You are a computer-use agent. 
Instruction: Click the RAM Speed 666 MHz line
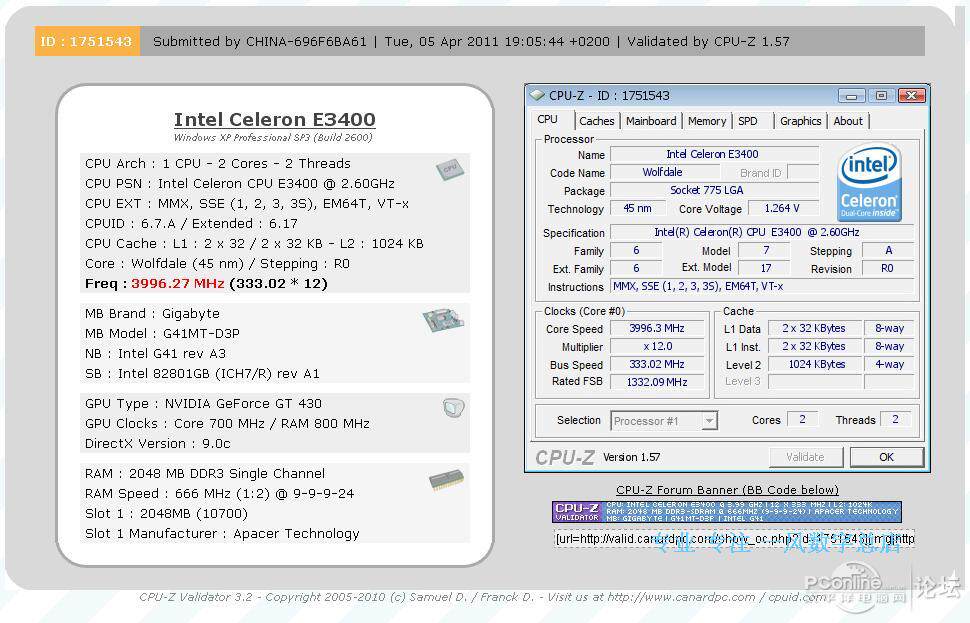point(220,494)
